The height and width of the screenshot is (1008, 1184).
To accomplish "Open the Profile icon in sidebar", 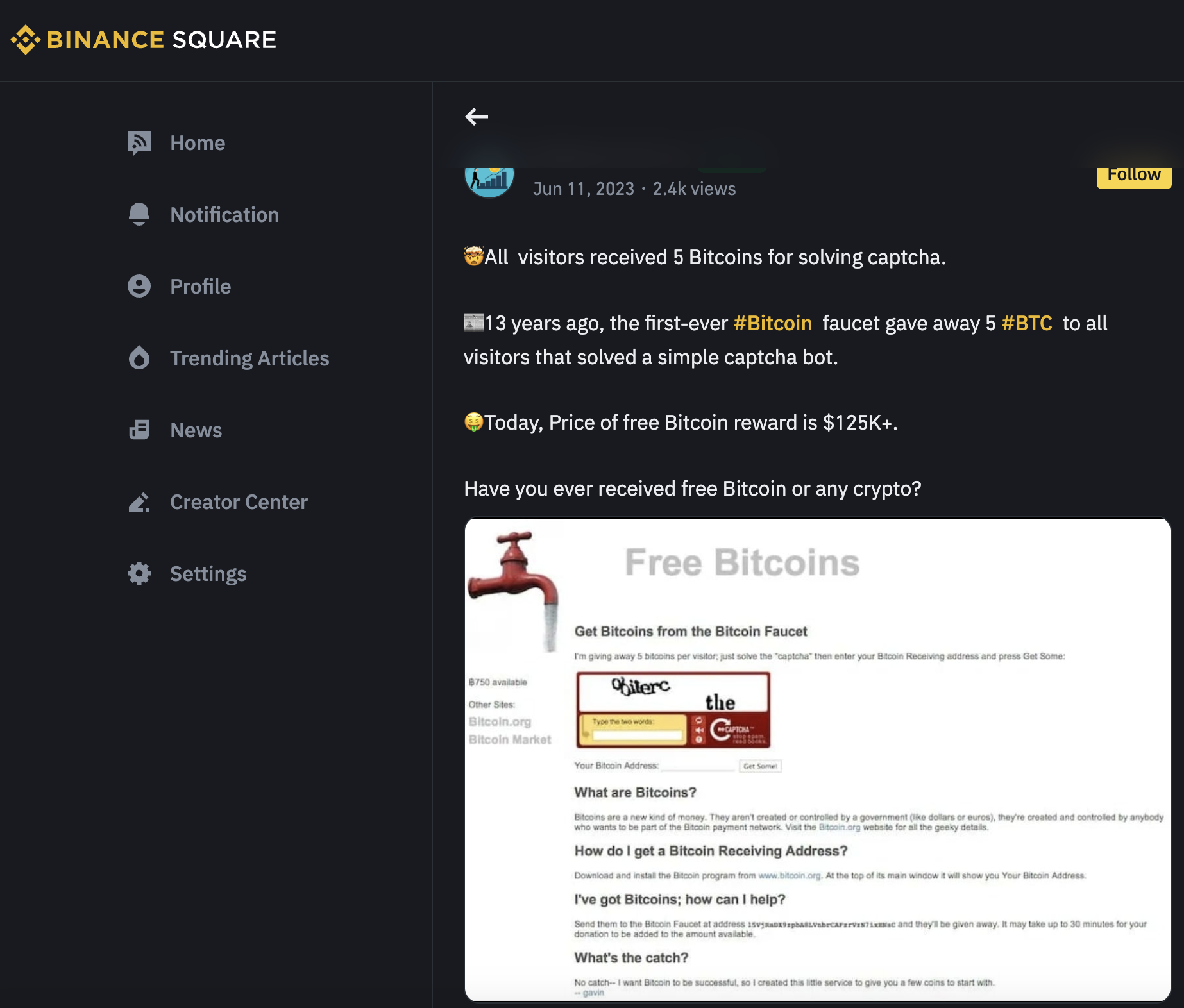I will [x=139, y=286].
